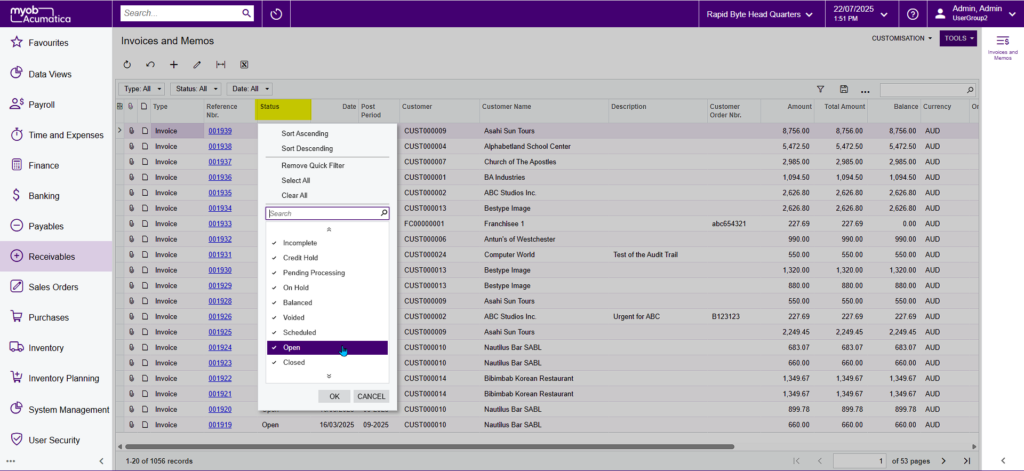Open the business date 22/07/2025 dropdown
Image resolution: width=1024 pixels, height=471 pixels.
(860, 14)
